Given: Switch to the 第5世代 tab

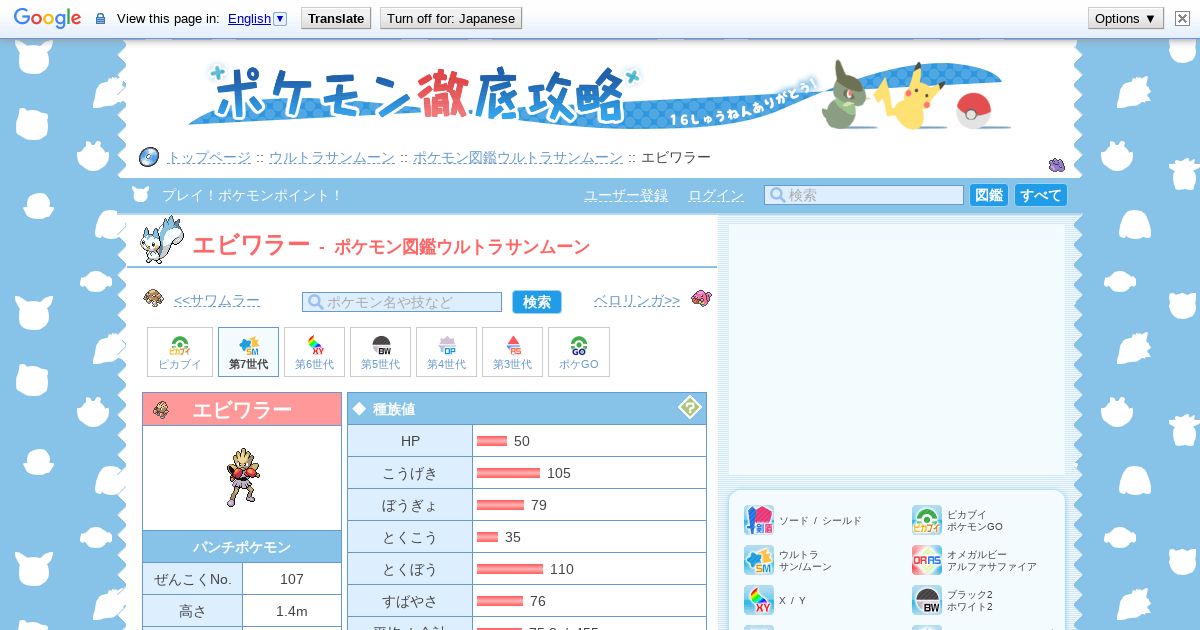Looking at the screenshot, I should pos(380,352).
